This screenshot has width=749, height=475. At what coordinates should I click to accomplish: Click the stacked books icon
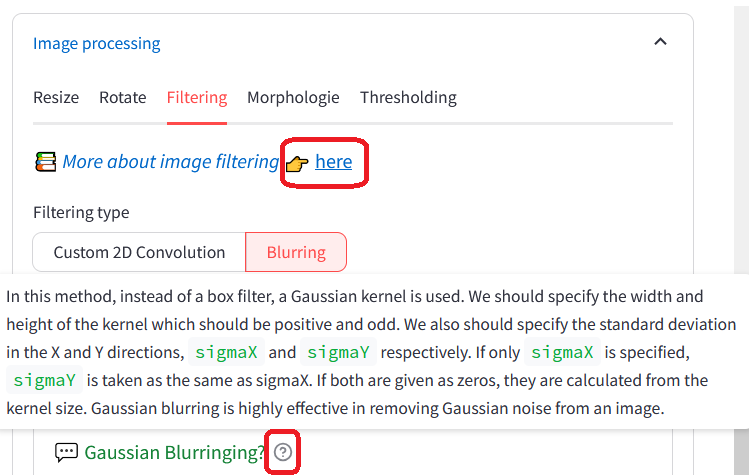44,162
